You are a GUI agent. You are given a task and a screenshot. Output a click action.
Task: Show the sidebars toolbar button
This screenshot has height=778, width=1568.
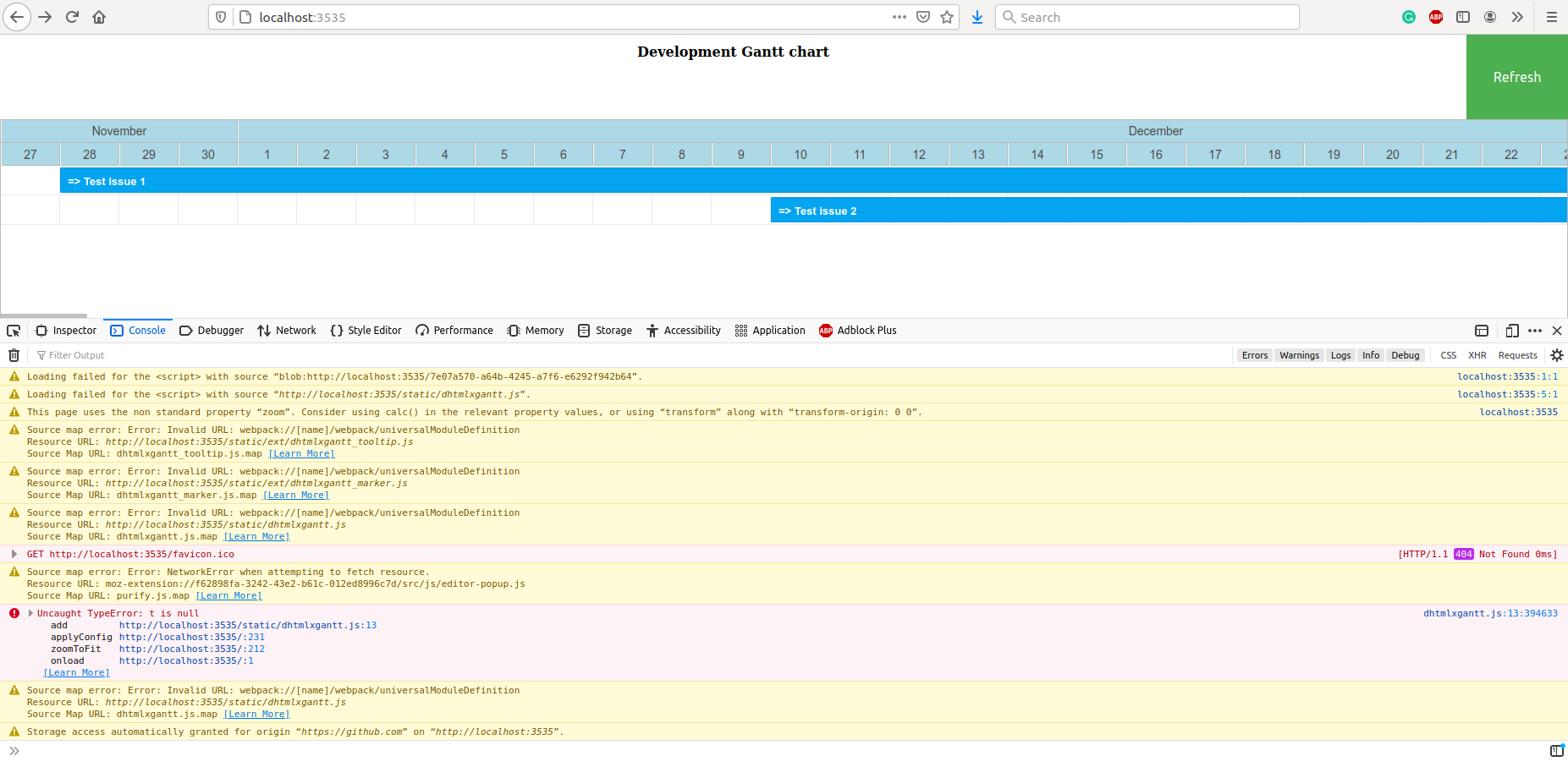tap(1463, 17)
